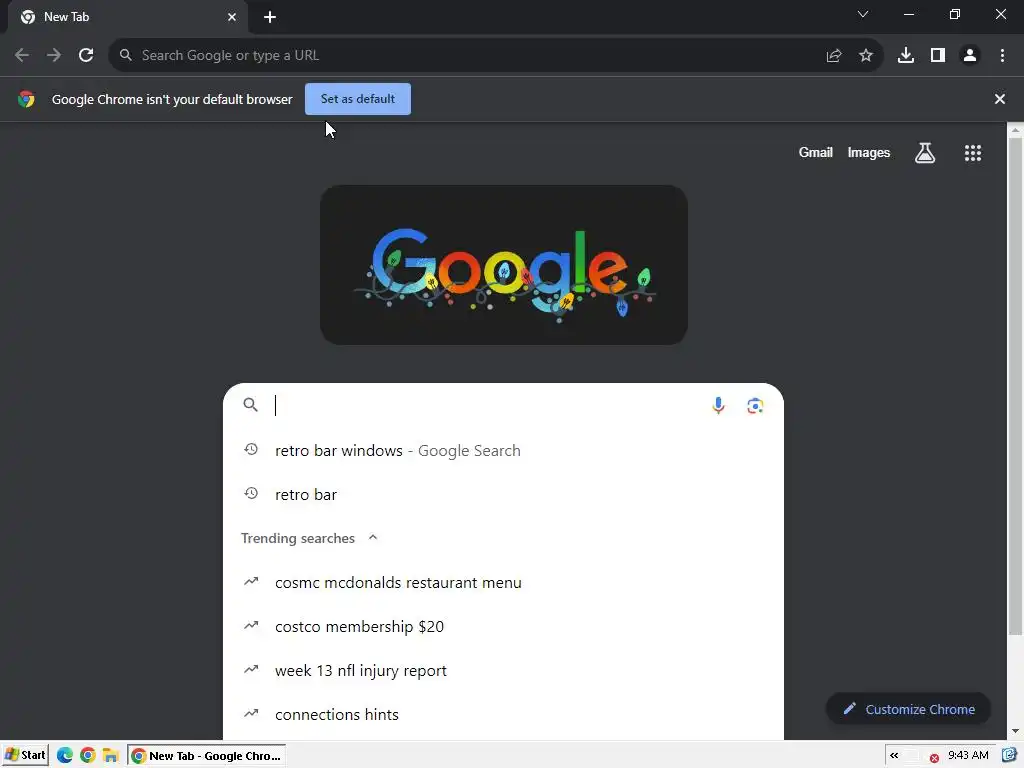Click the Google holiday doodle
The image size is (1024, 768).
504,265
